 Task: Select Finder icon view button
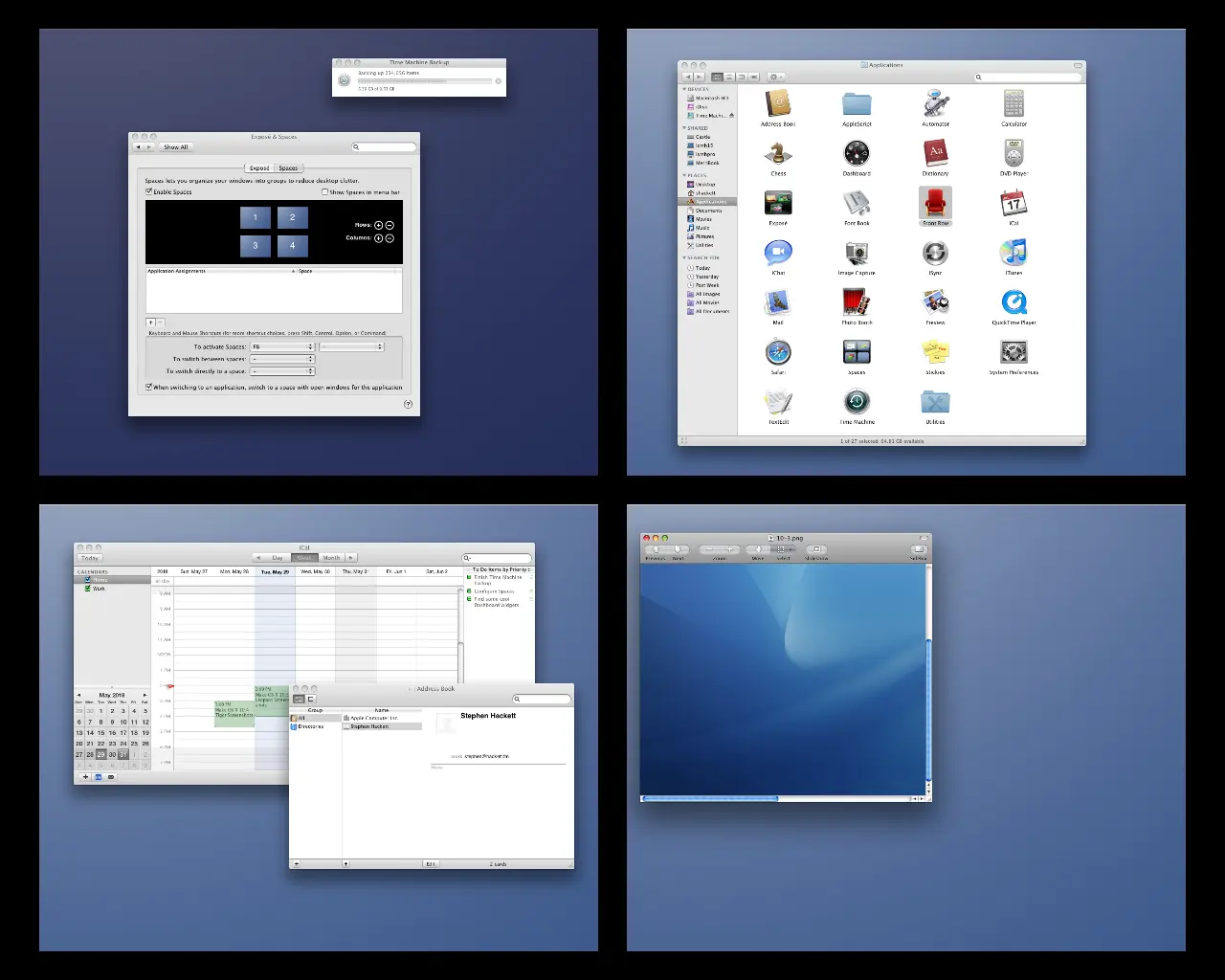(717, 77)
